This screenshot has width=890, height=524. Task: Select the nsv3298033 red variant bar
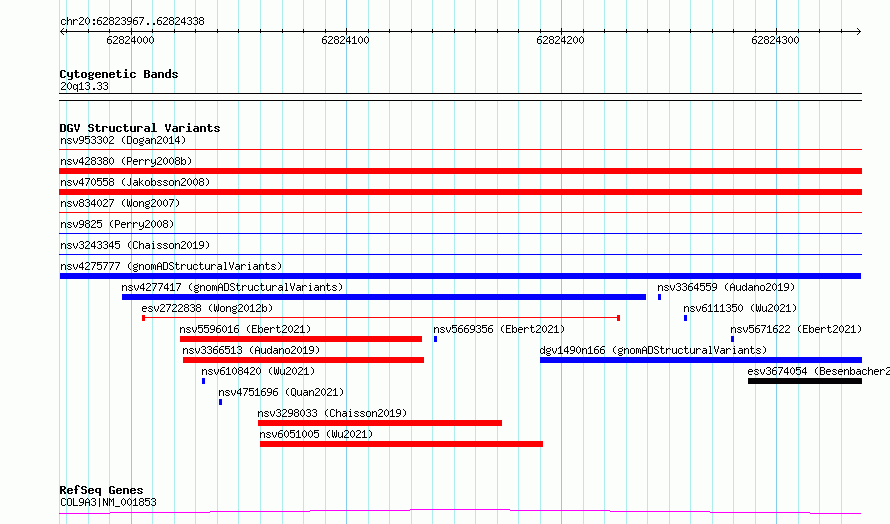tap(380, 423)
